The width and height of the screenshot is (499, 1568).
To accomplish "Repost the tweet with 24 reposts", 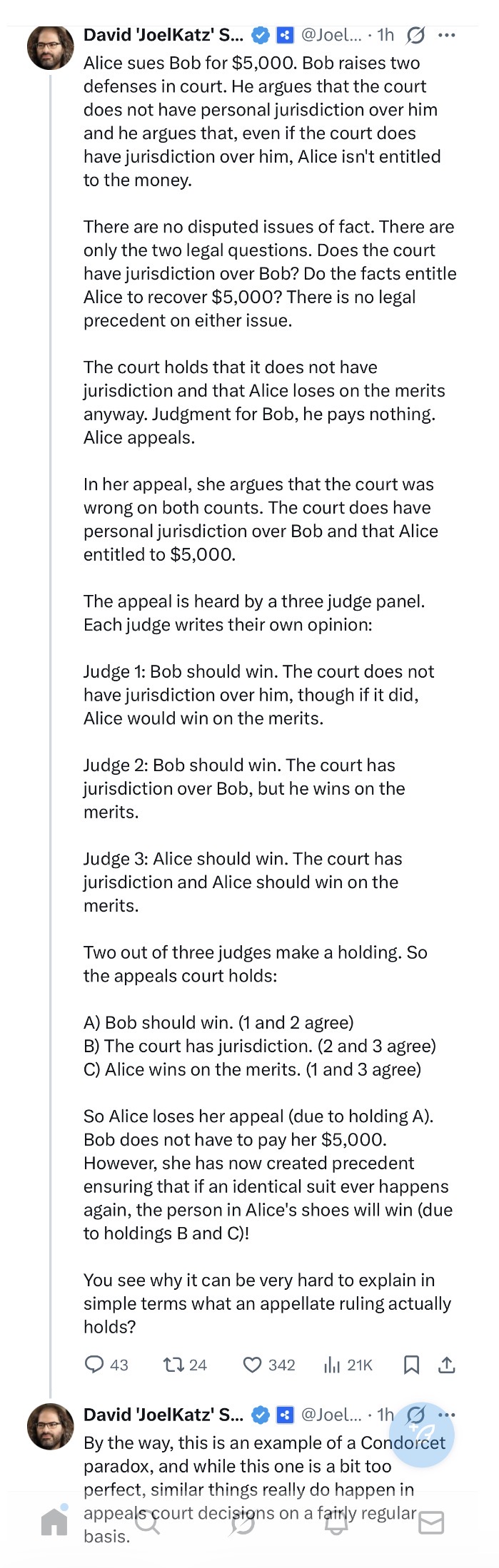I will point(173,1365).
